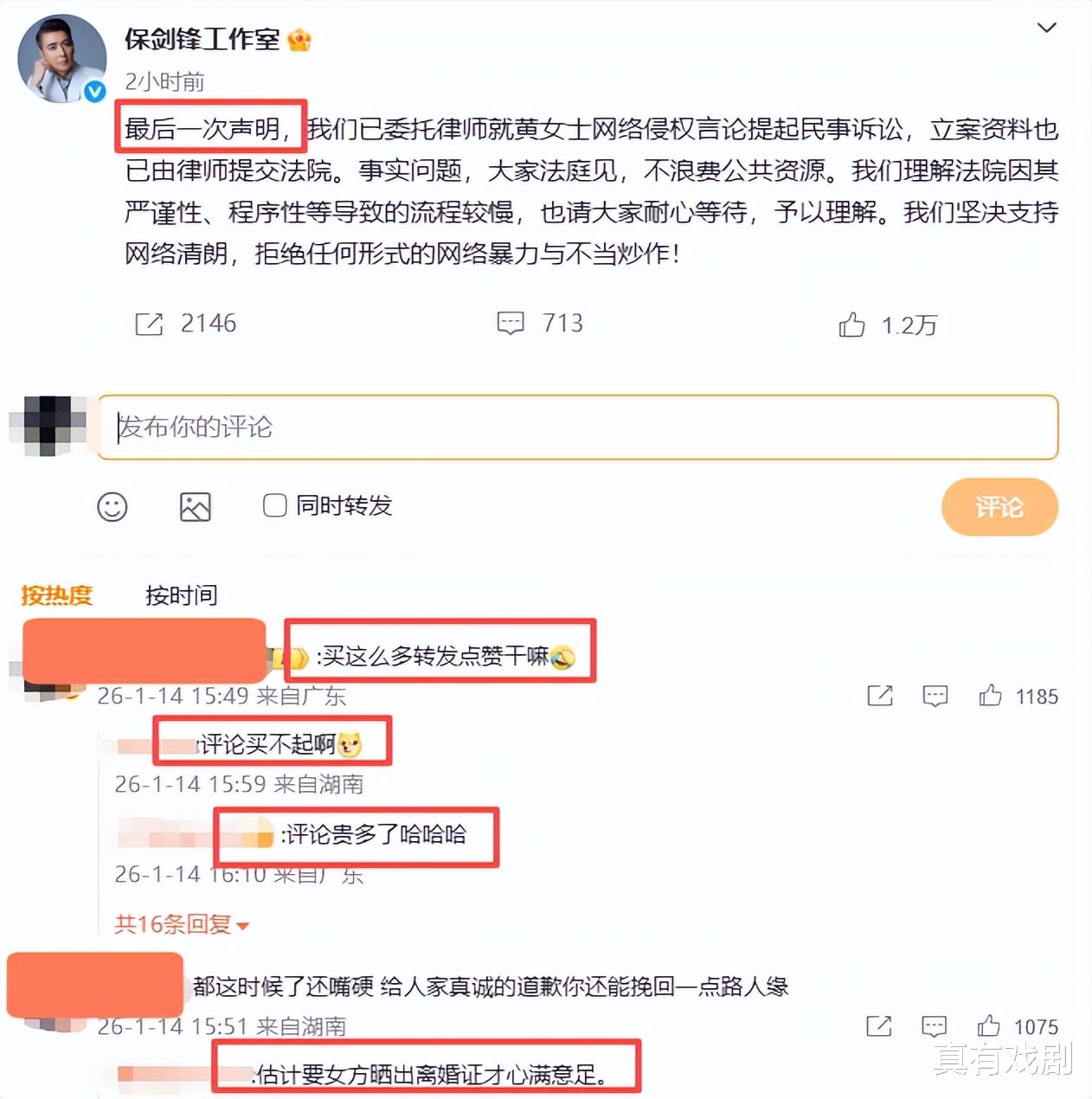Screen dimensions: 1092x1099
Task: Click the orange 评论 submit button
Action: (999, 507)
